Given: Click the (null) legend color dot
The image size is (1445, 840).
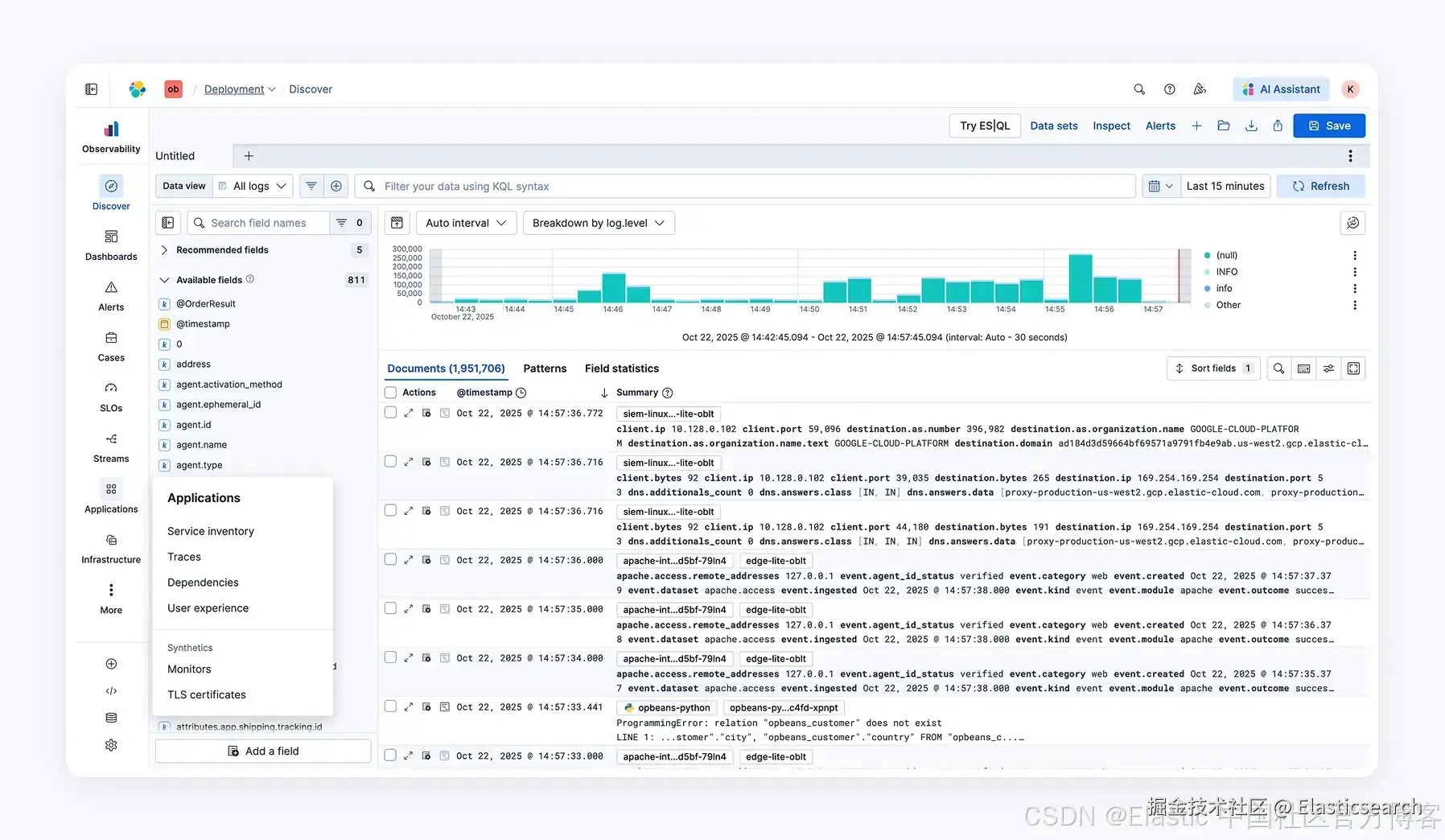Looking at the screenshot, I should 1207,255.
